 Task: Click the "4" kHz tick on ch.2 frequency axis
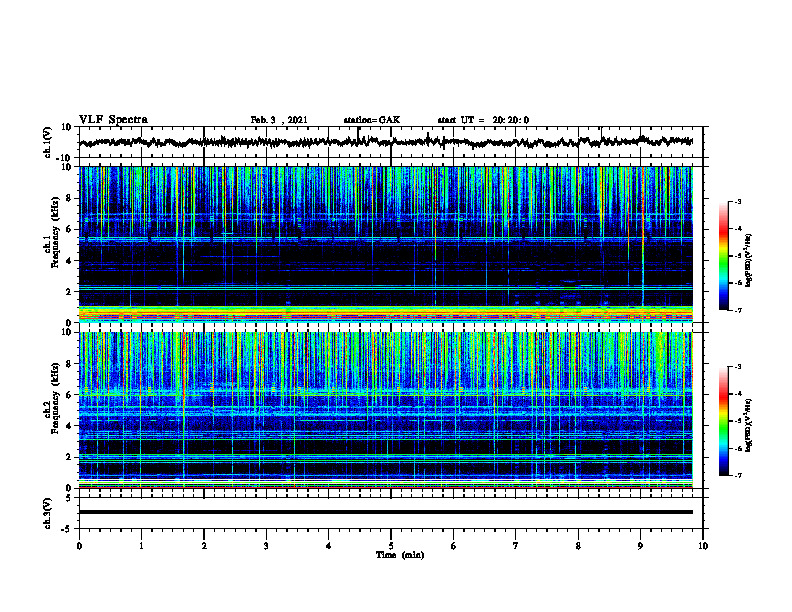69,426
